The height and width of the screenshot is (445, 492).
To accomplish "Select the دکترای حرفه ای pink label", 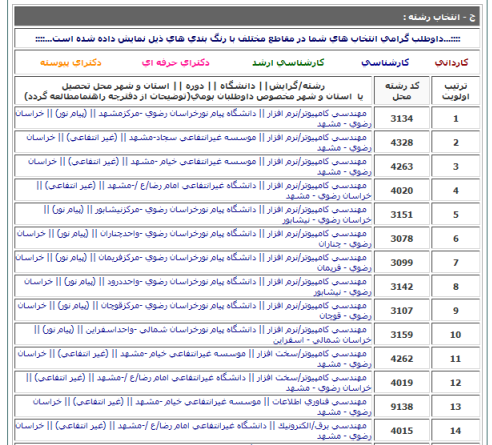I will [176, 63].
